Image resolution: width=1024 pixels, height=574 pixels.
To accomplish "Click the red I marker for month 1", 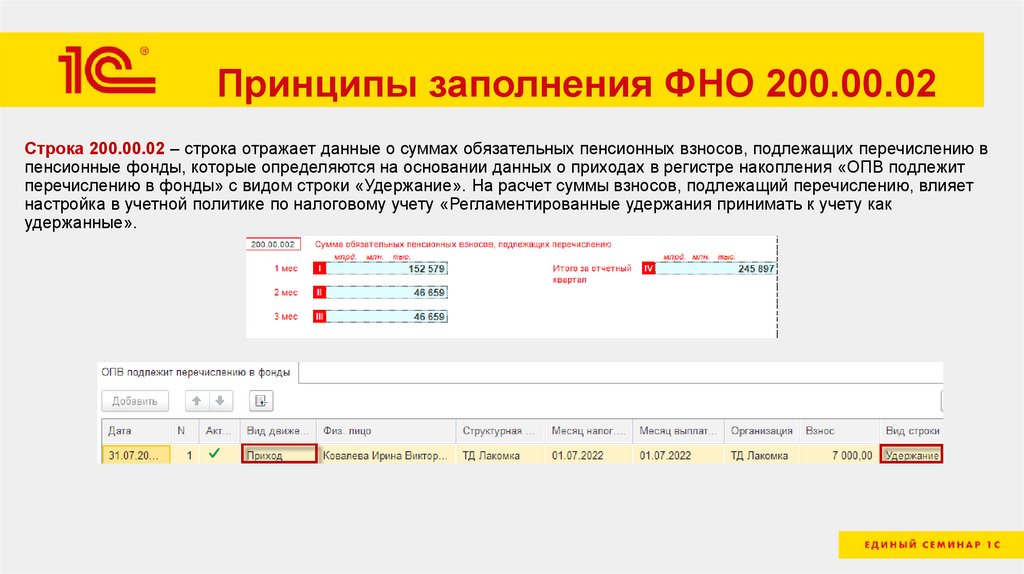I will [x=320, y=269].
